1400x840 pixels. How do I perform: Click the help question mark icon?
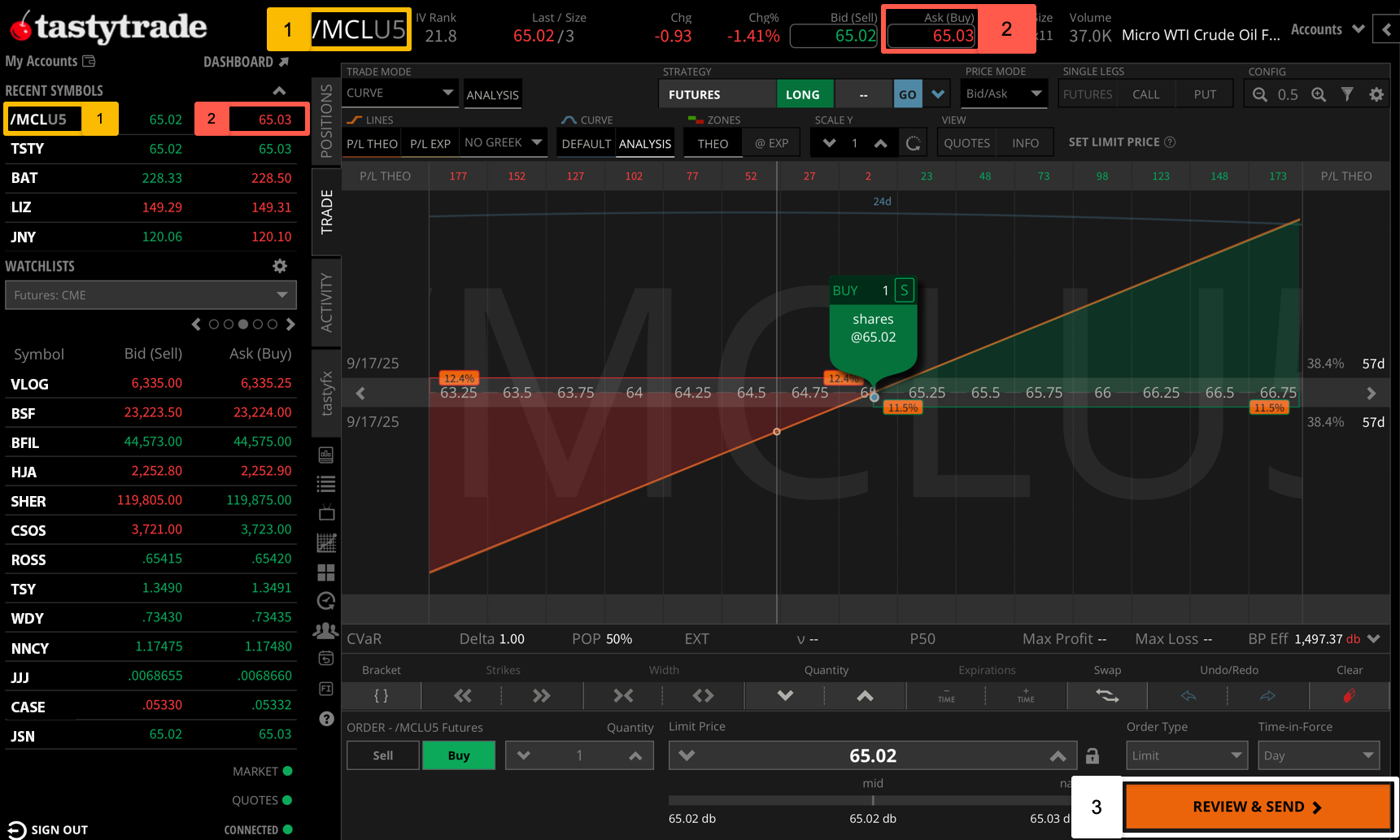point(325,719)
